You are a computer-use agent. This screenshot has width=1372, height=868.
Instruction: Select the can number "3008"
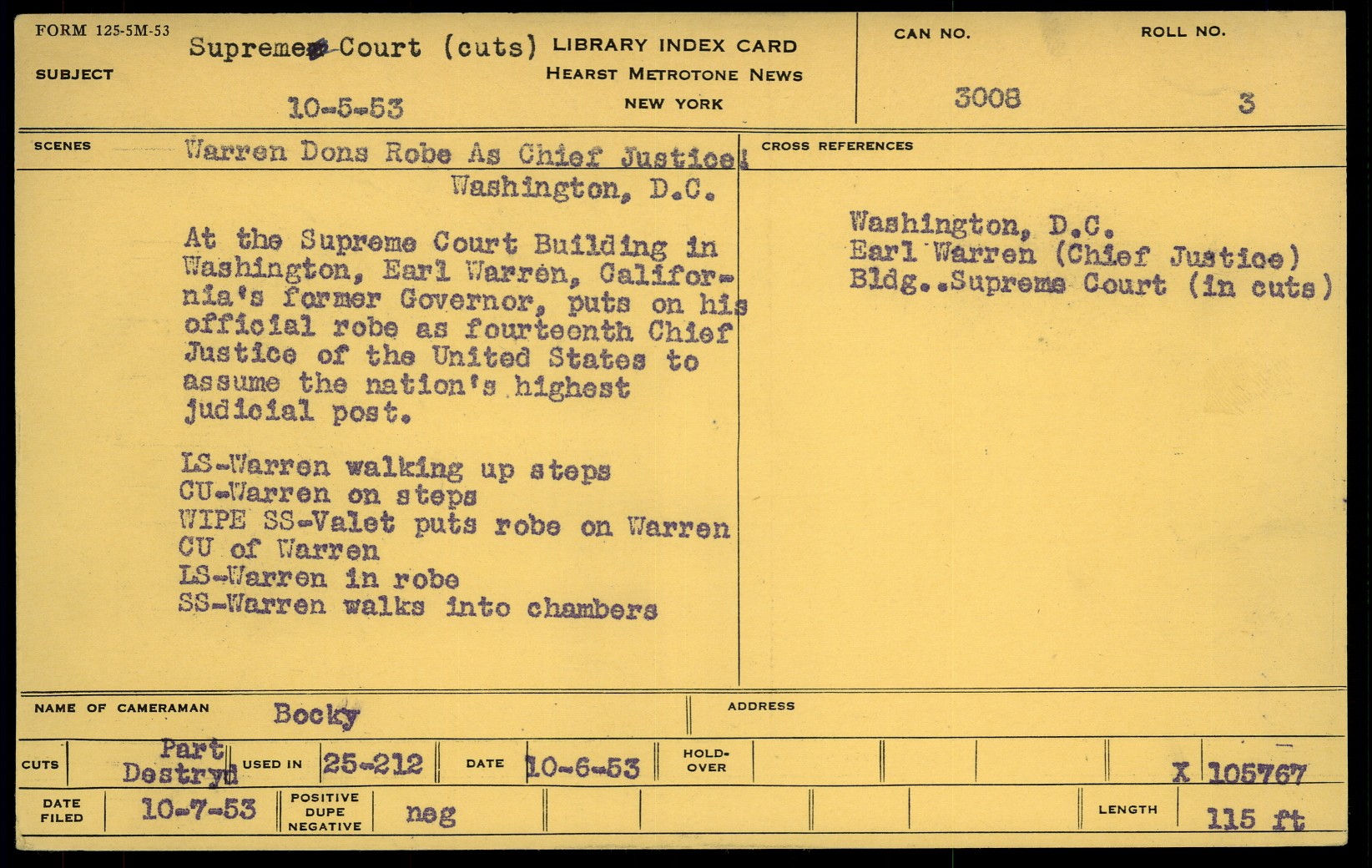987,98
